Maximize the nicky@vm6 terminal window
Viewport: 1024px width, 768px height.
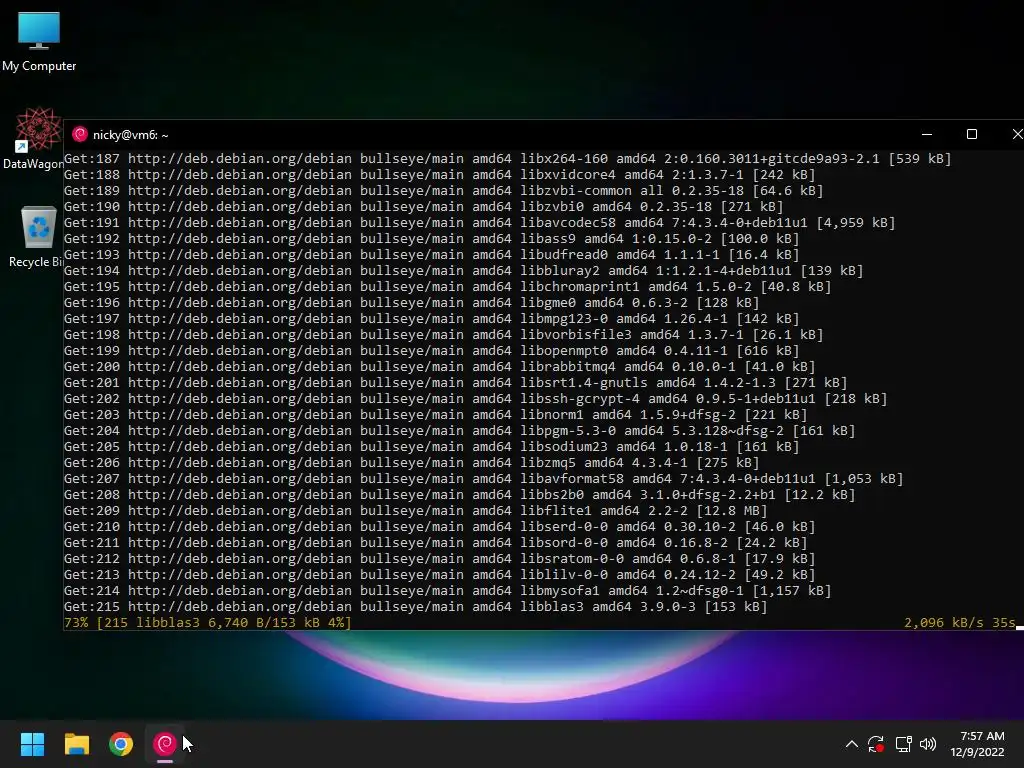[972, 135]
